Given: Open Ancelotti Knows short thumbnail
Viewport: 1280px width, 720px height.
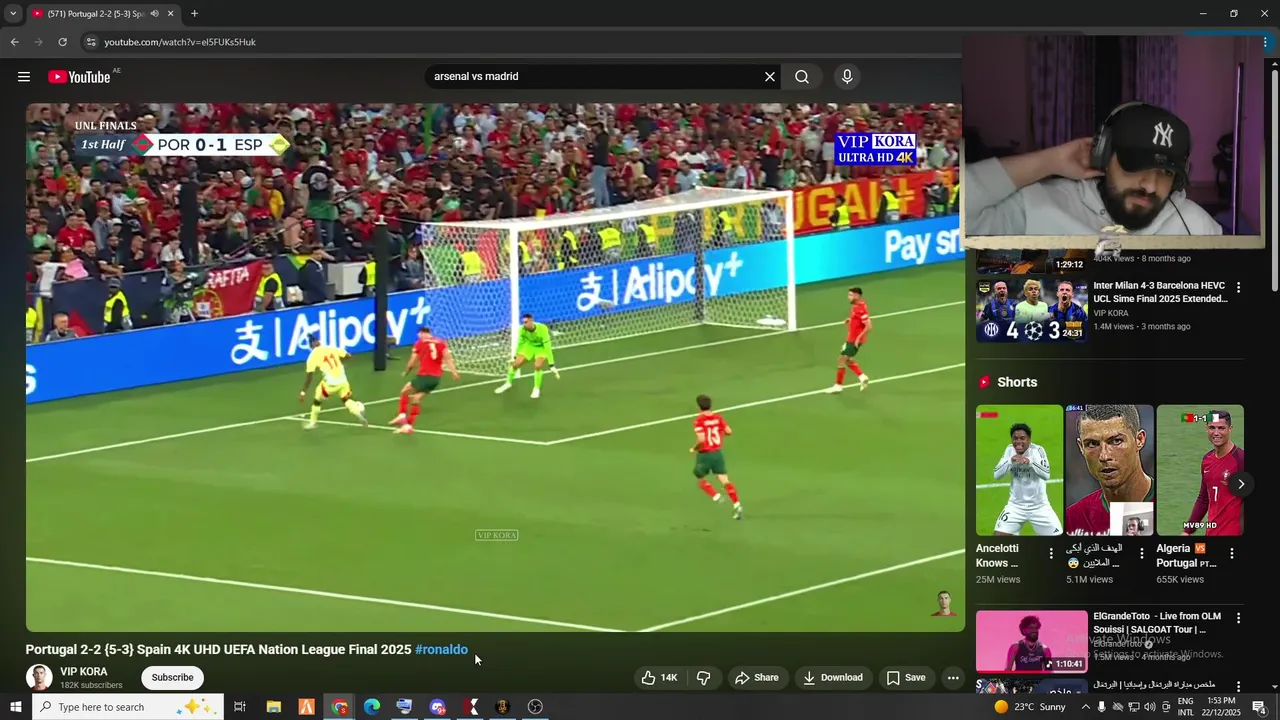Looking at the screenshot, I should coord(1019,470).
